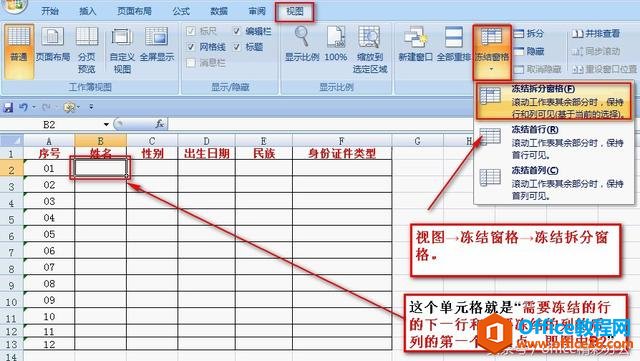
Task: Open the 页面布局 ribbon tab
Action: pos(134,11)
